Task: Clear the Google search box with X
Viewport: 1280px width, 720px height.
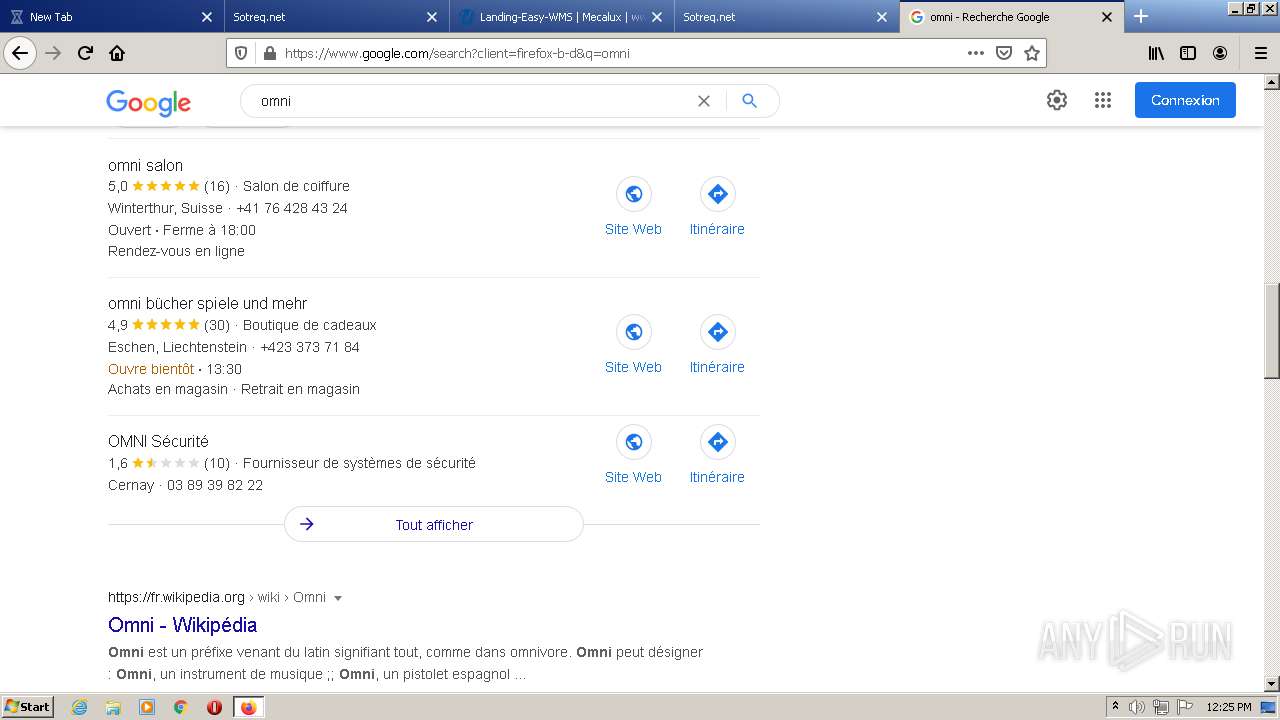Action: point(704,101)
